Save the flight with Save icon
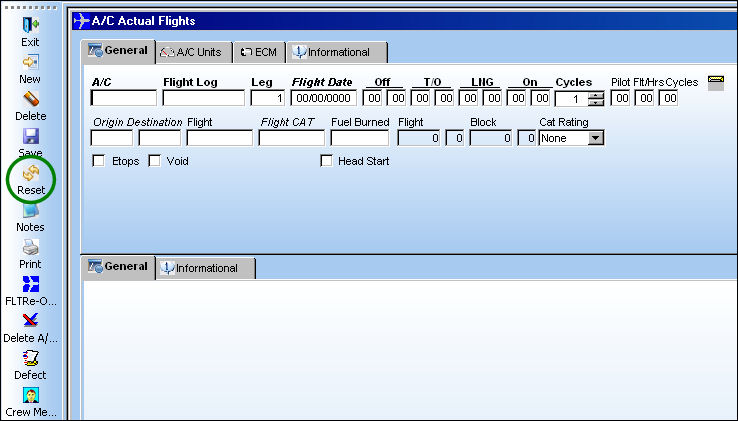This screenshot has width=738, height=421. tap(31, 136)
